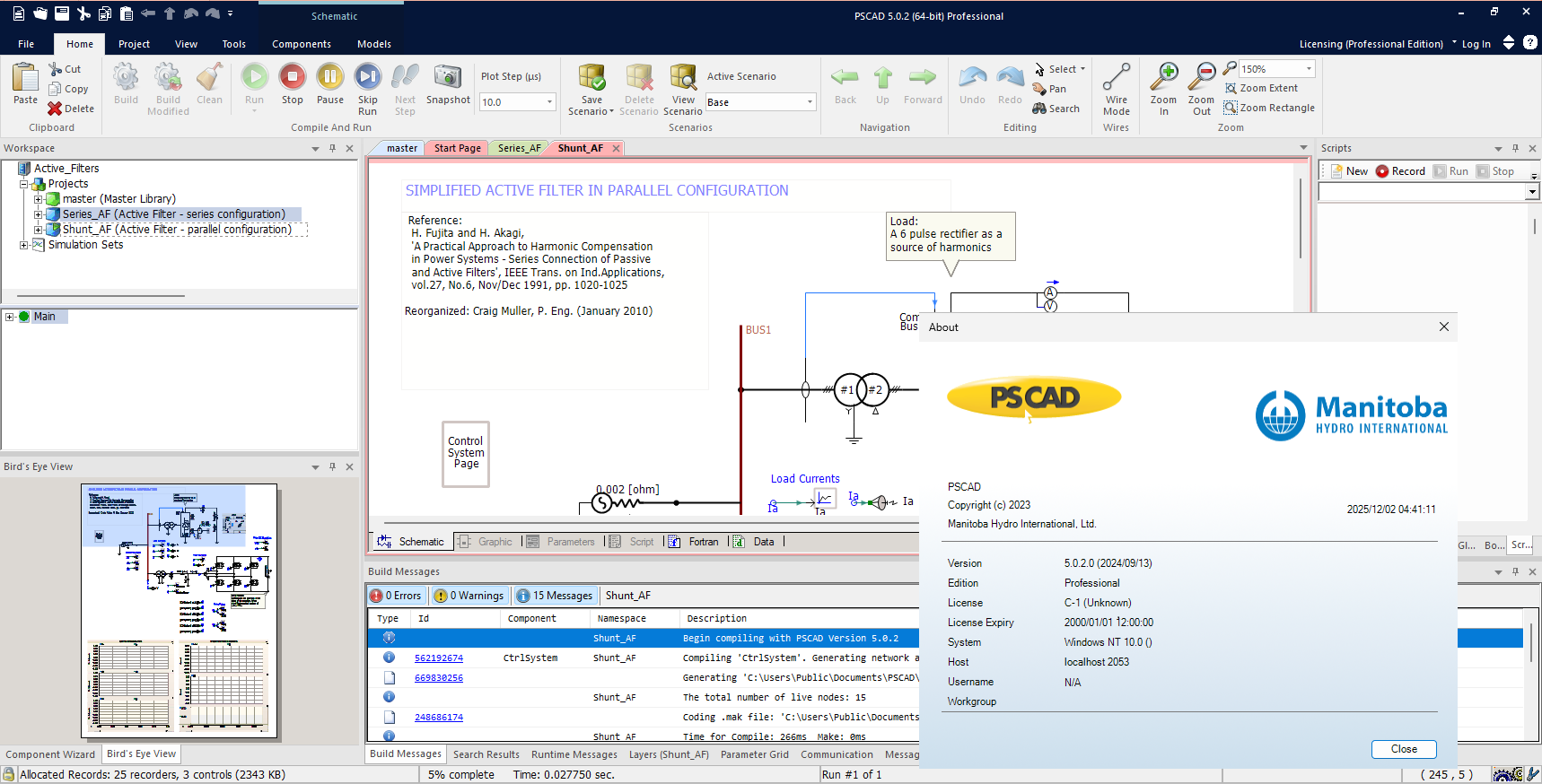Open the Start Page tab
Image resolution: width=1542 pixels, height=784 pixels.
[x=457, y=148]
